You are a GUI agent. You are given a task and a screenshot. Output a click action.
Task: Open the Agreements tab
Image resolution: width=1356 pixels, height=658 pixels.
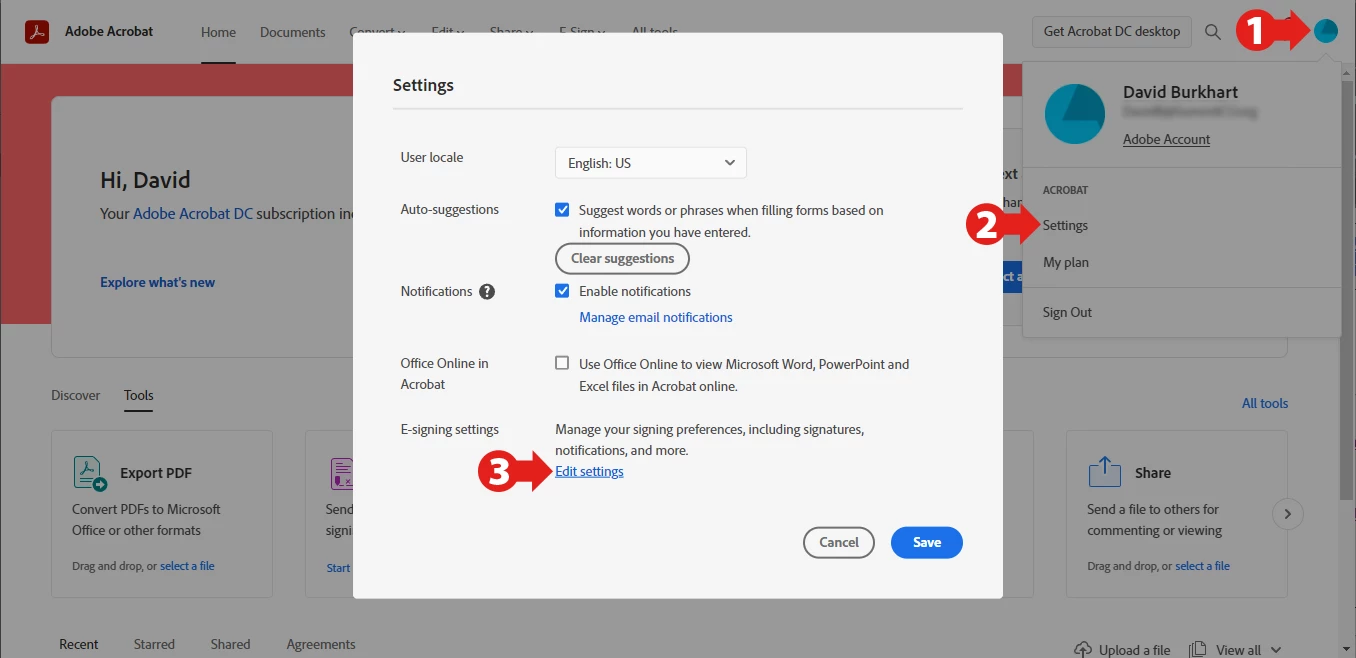tap(321, 645)
